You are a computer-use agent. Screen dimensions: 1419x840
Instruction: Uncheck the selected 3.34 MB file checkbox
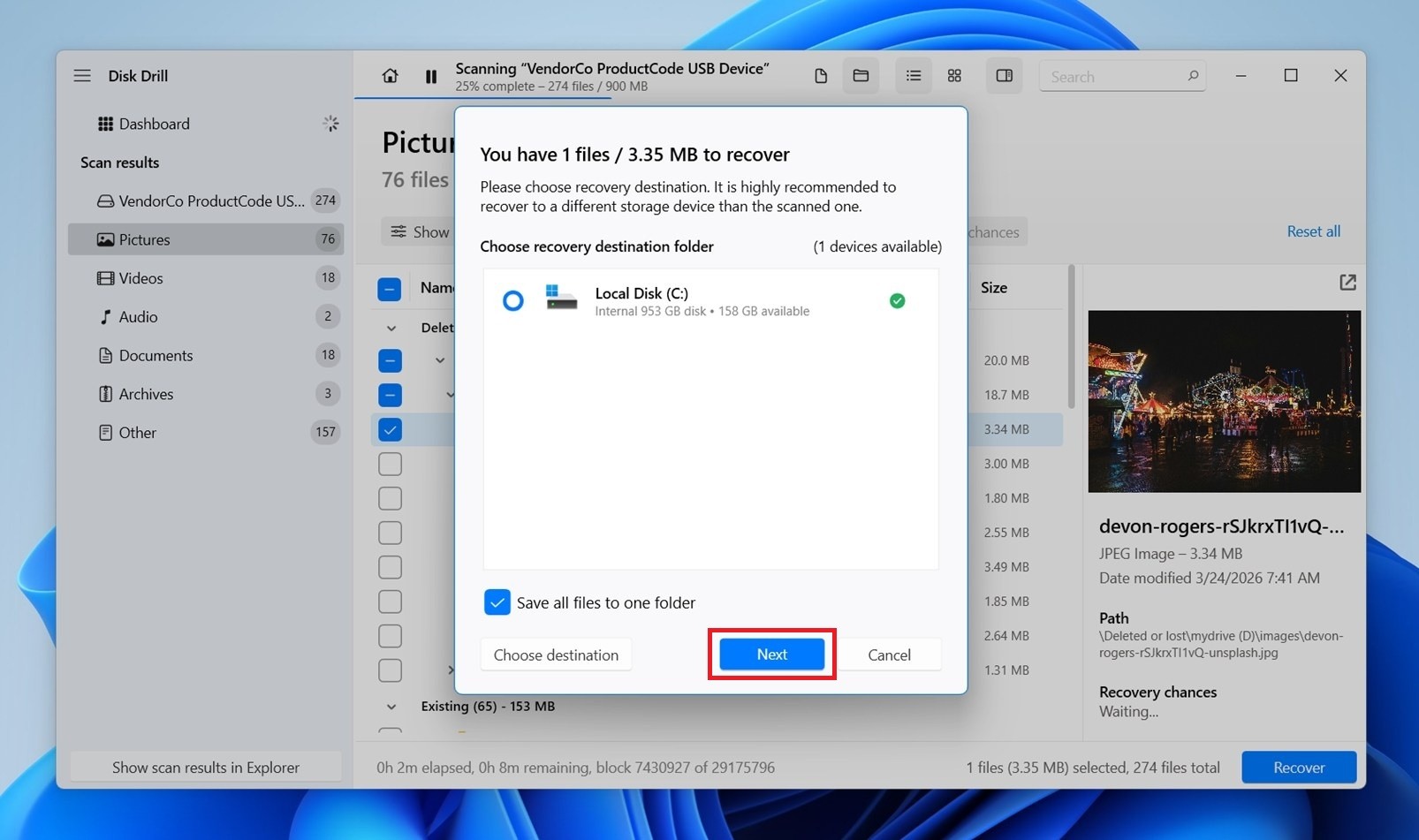pos(390,430)
